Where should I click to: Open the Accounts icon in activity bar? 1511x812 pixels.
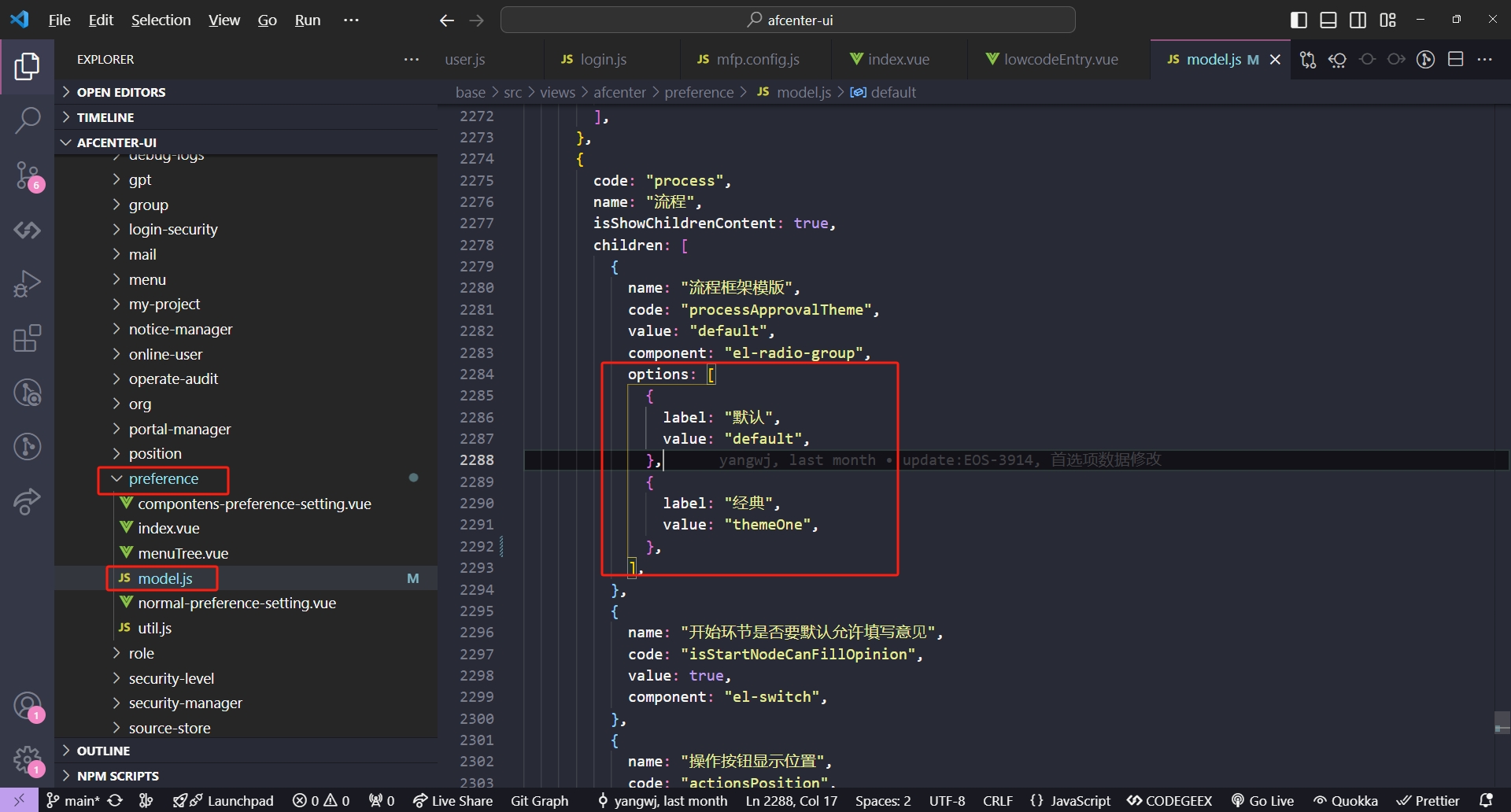coord(27,706)
